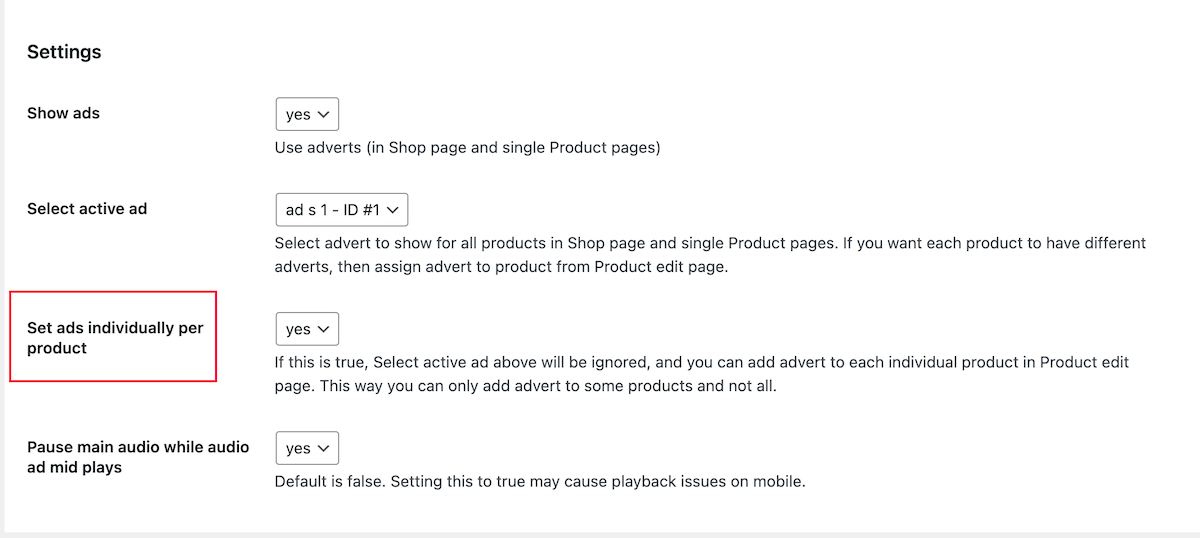The image size is (1200, 538).
Task: Click the gray strip below the settings panel
Action: tap(600, 534)
